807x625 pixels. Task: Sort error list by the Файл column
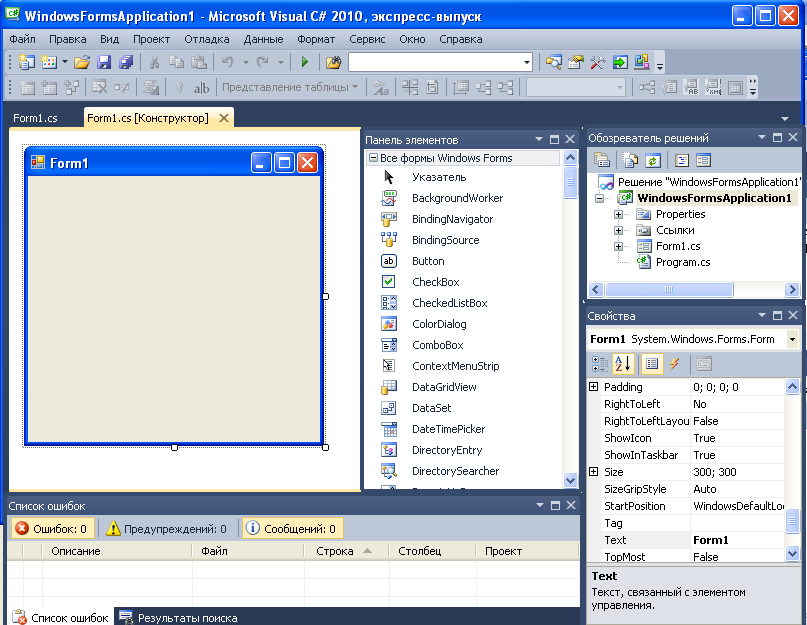[x=248, y=551]
